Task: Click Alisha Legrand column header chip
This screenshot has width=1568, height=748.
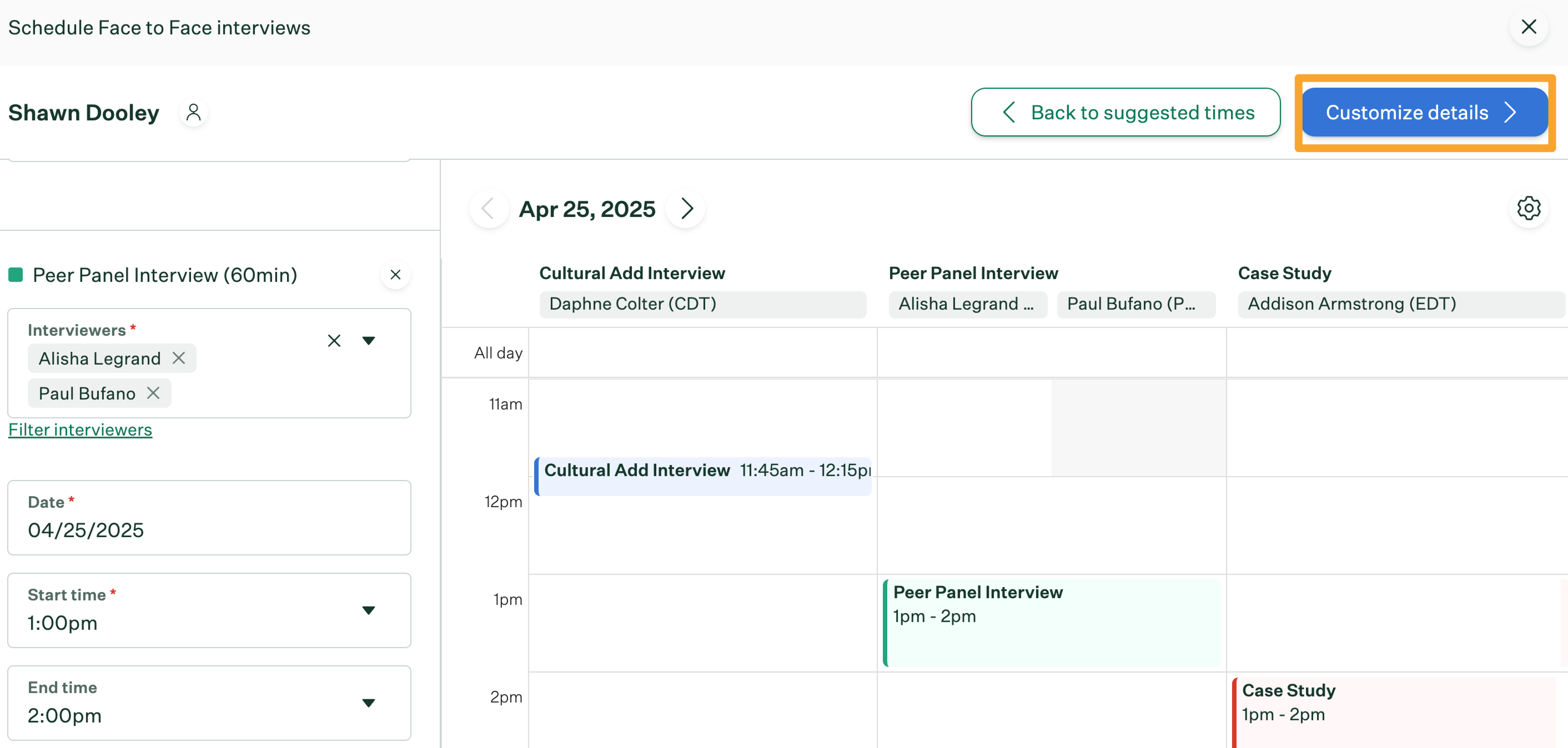Action: [x=968, y=304]
